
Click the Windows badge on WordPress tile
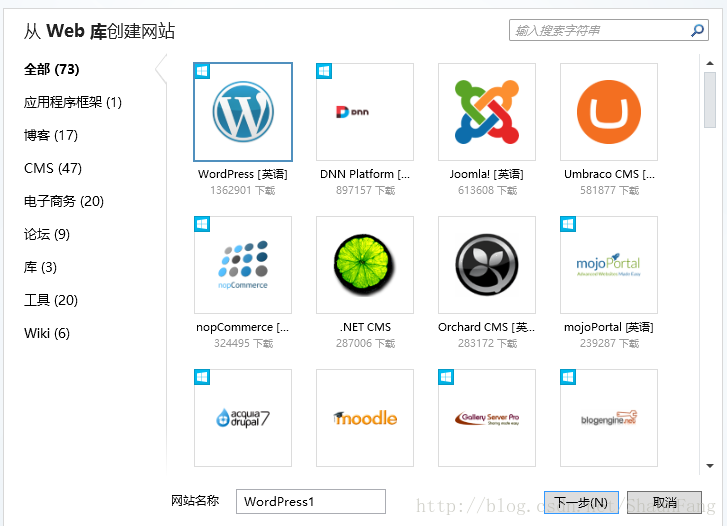click(202, 71)
